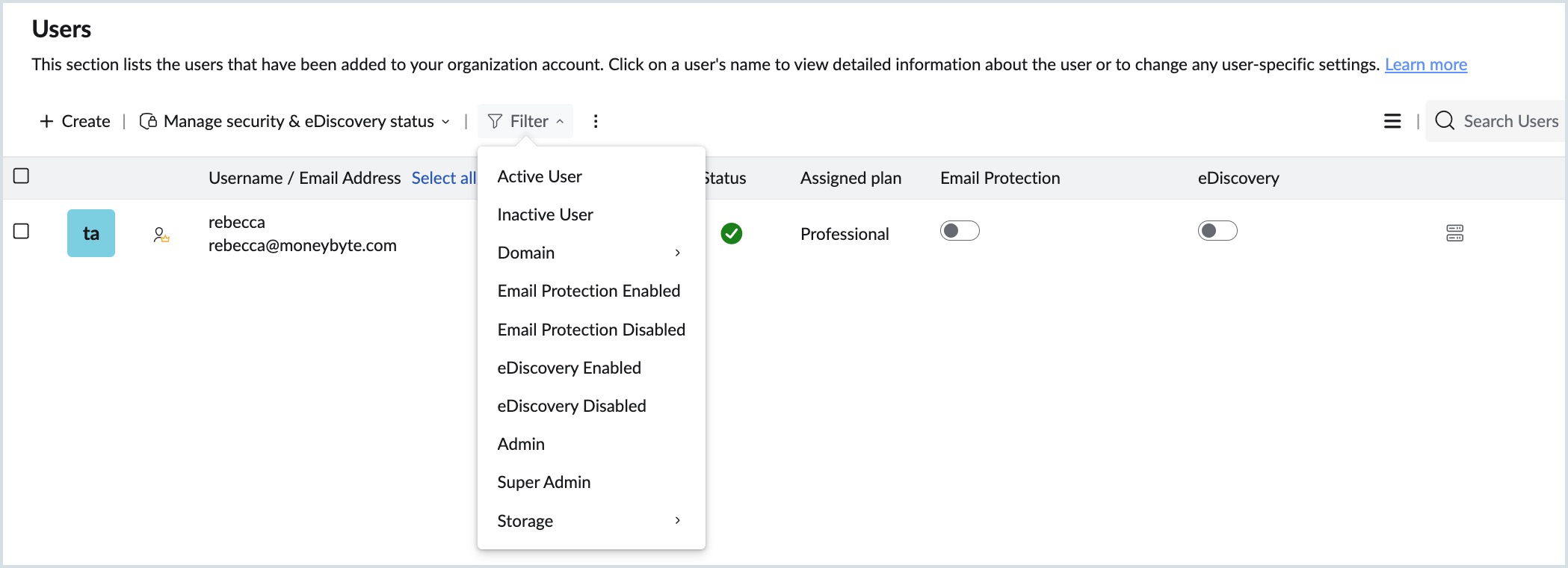The width and height of the screenshot is (1568, 568).
Task: Collapse the Filter dropdown
Action: click(525, 121)
